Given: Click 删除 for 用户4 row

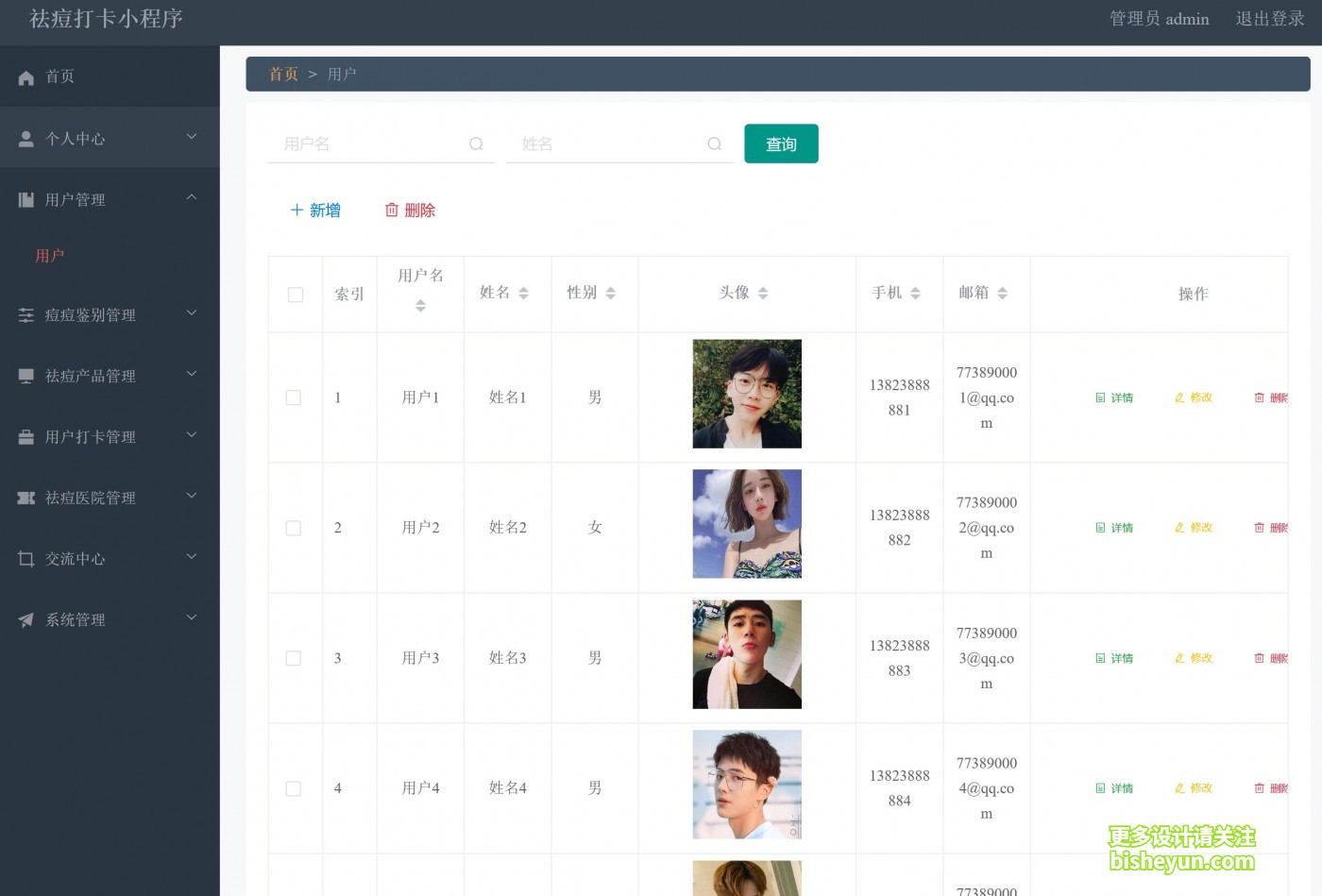Looking at the screenshot, I should [x=1271, y=788].
